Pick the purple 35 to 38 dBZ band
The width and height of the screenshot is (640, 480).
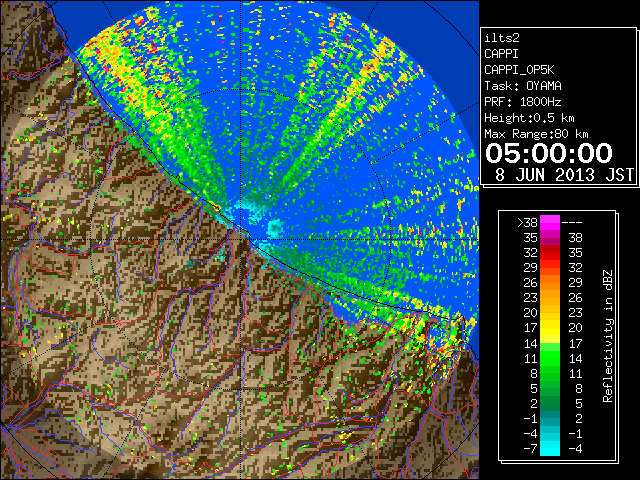point(550,238)
